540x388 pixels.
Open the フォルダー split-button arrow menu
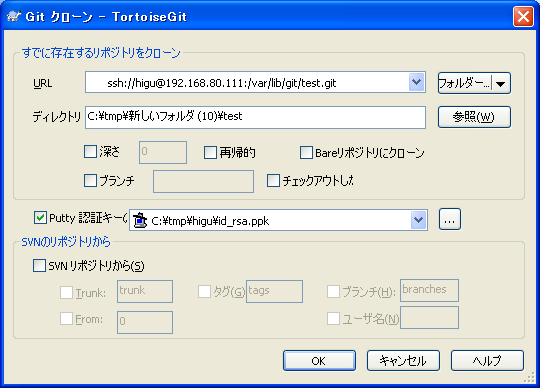tap(501, 83)
